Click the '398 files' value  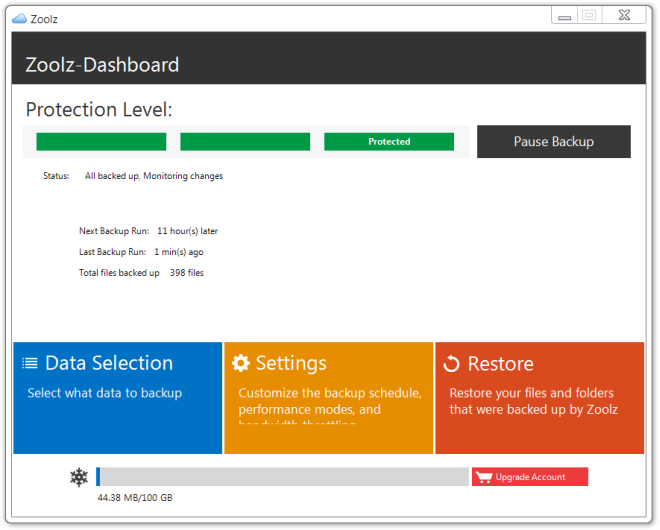point(186,273)
